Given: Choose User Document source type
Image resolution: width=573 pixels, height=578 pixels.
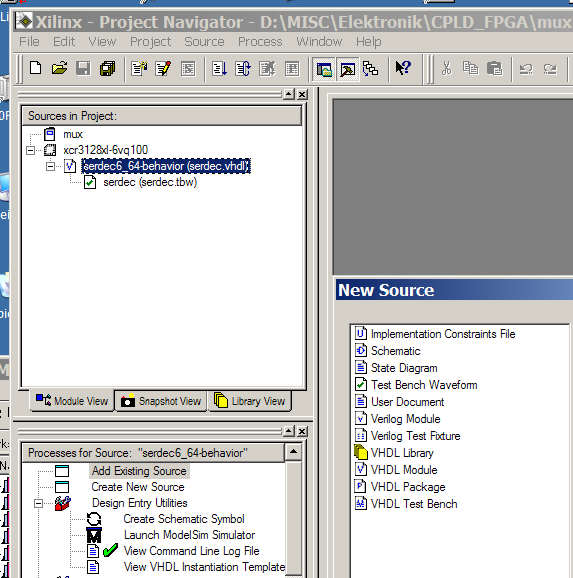Looking at the screenshot, I should point(407,402).
